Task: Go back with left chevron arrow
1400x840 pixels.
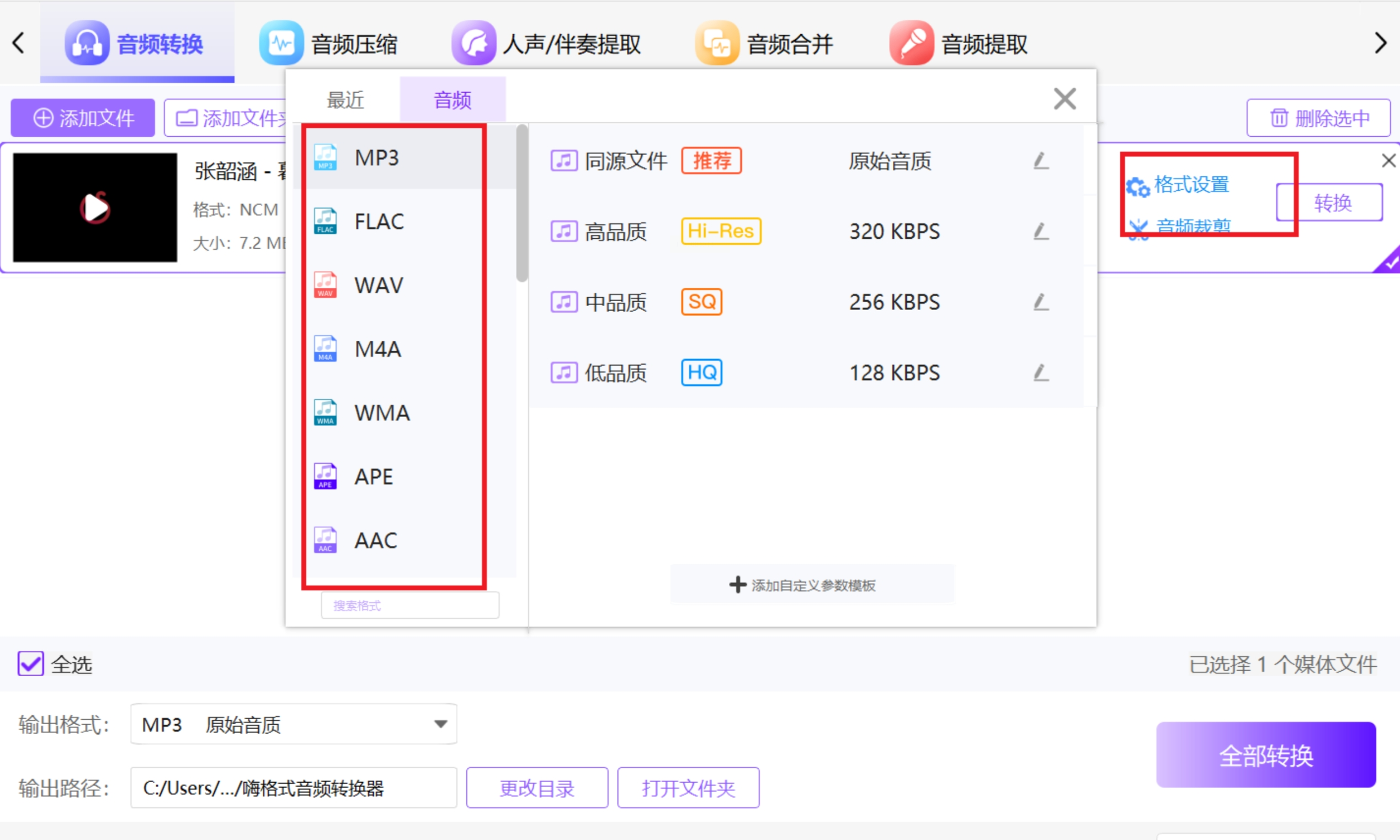Action: [x=19, y=43]
